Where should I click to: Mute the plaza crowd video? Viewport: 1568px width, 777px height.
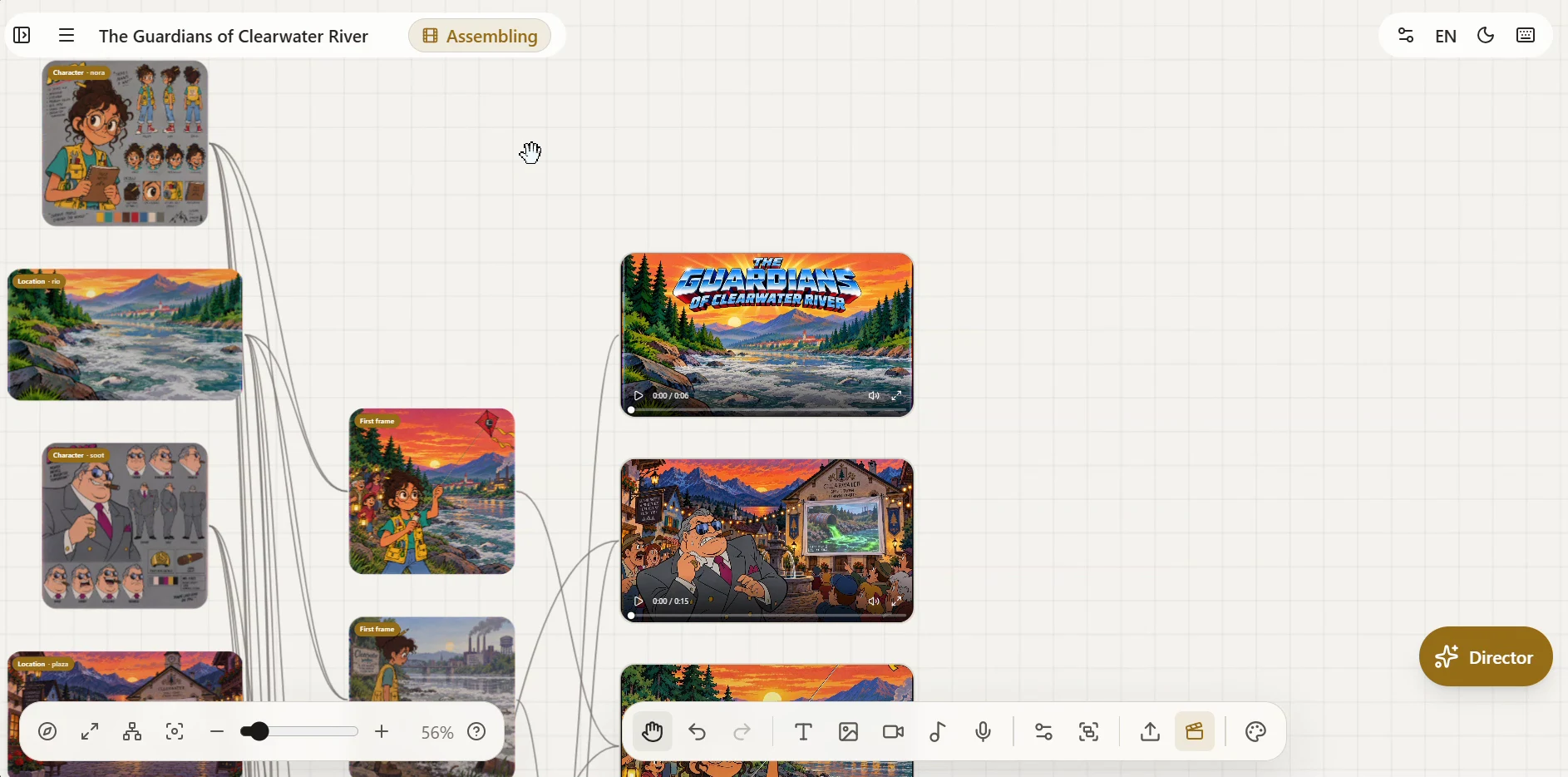(874, 601)
